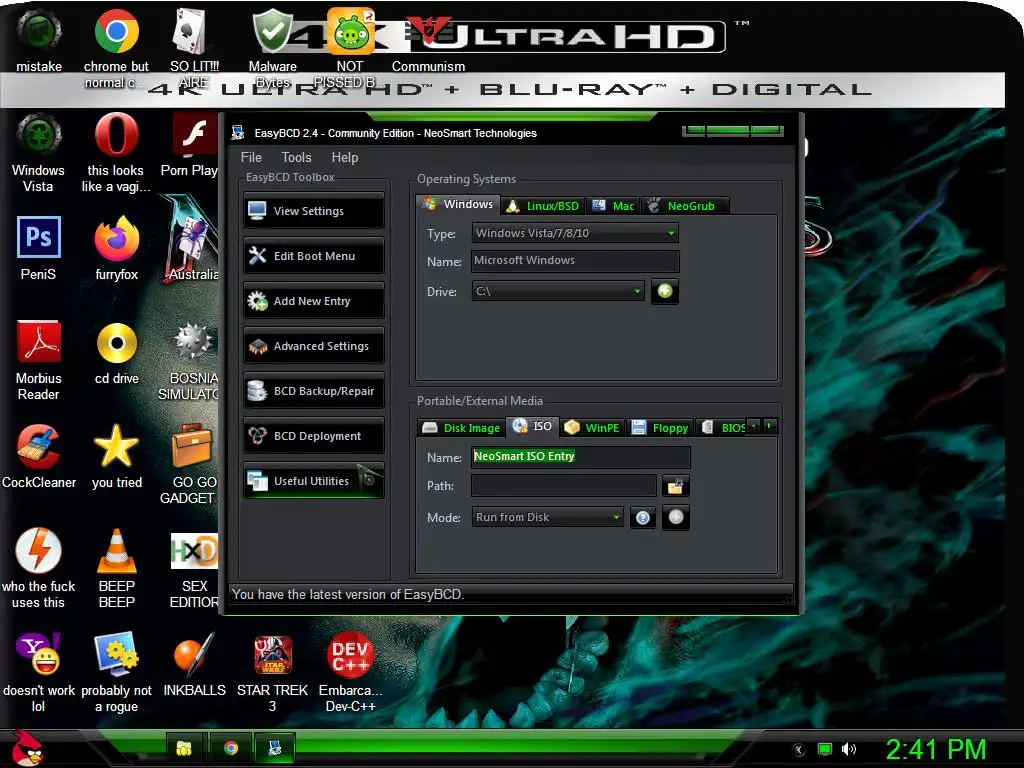The image size is (1024, 768).
Task: Open the Help menu
Action: click(345, 157)
